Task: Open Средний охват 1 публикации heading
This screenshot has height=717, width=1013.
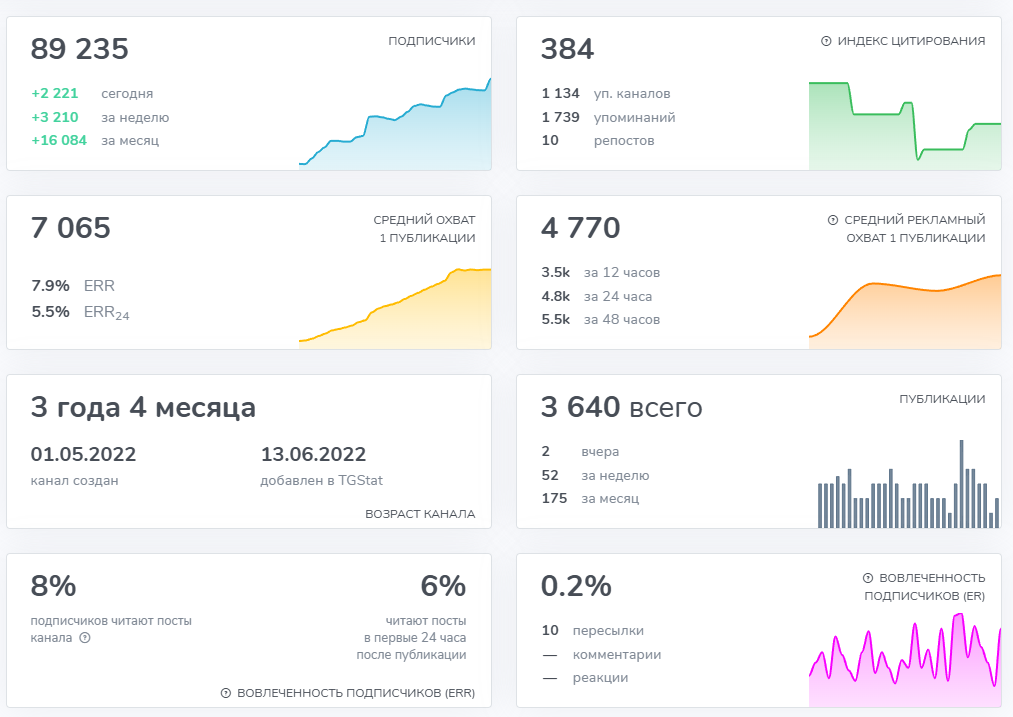Action: pyautogui.click(x=424, y=229)
